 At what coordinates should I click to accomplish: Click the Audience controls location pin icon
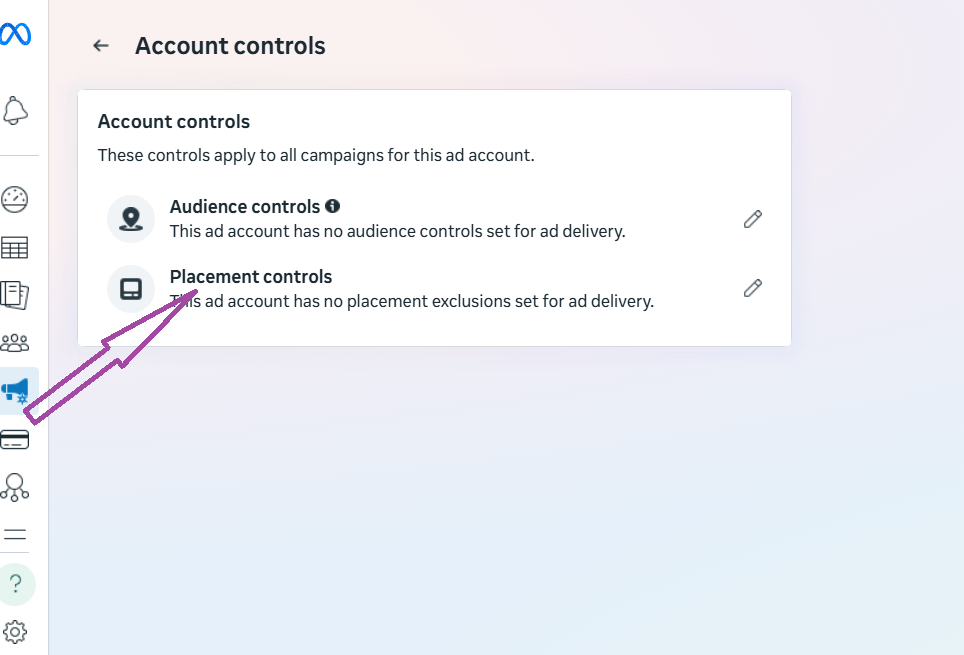(x=131, y=218)
